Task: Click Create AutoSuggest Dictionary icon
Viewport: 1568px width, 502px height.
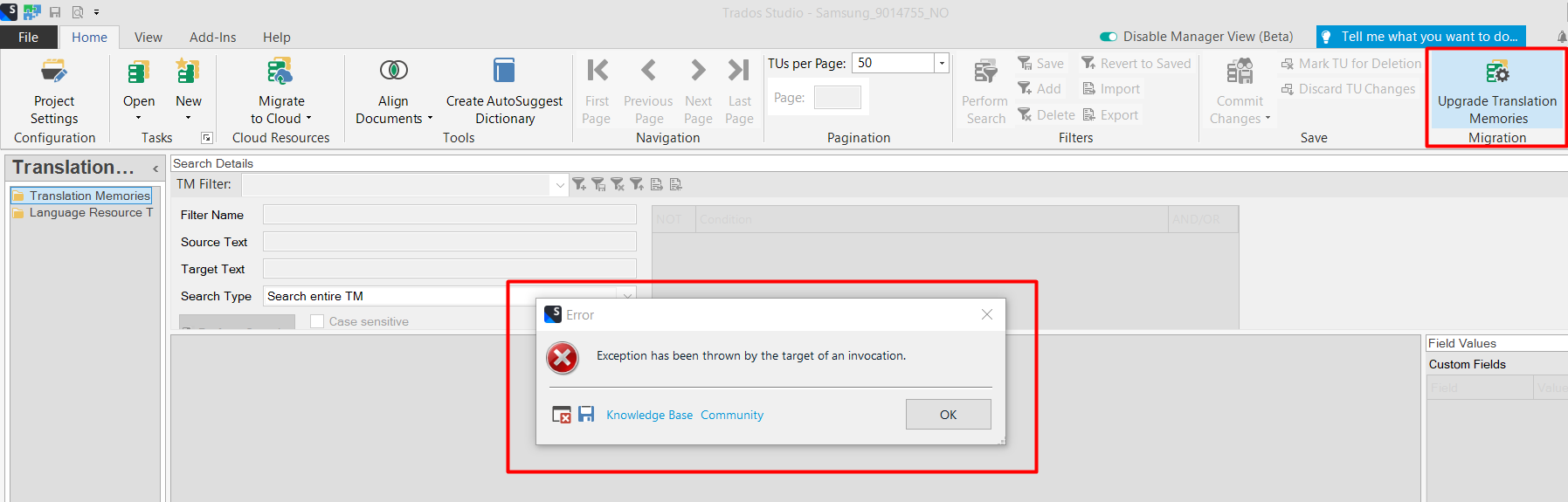Action: click(504, 70)
